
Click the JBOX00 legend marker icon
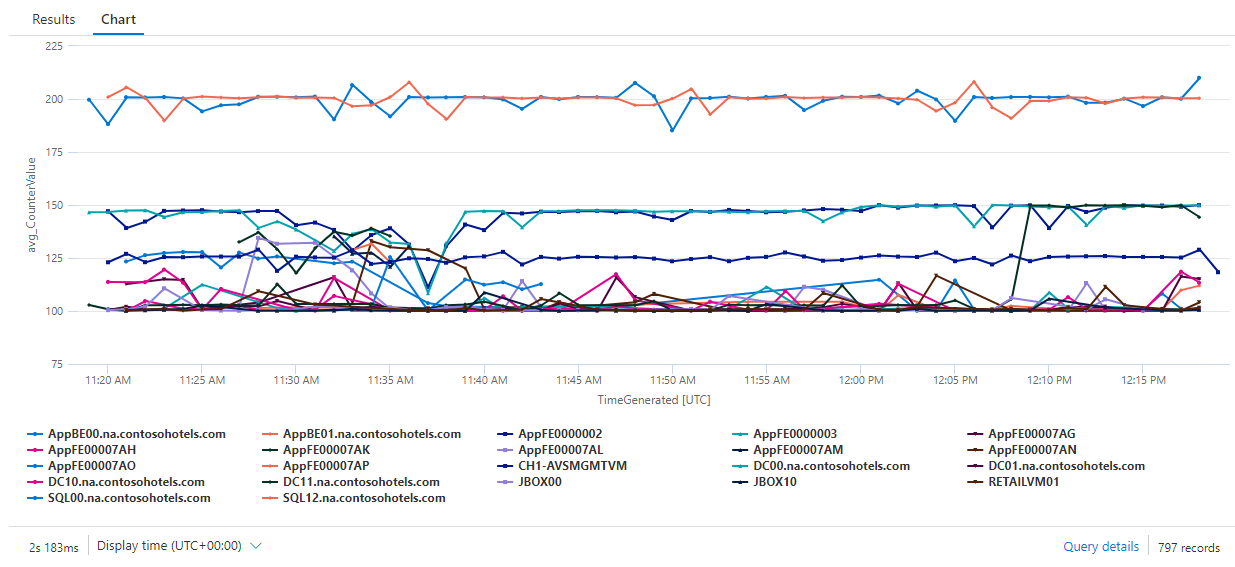505,482
